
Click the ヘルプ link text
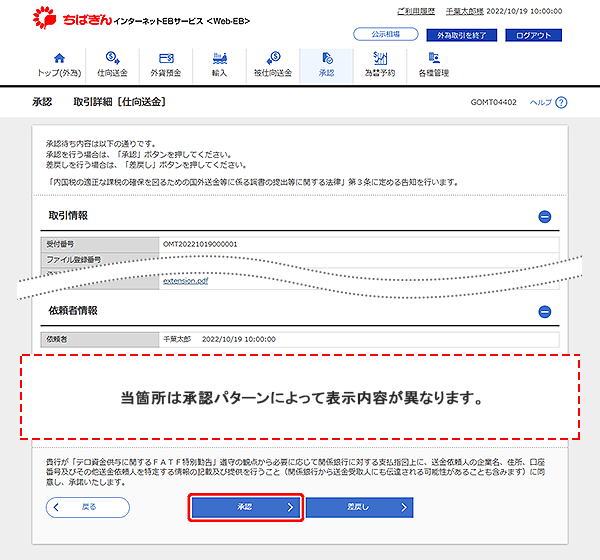click(x=541, y=102)
